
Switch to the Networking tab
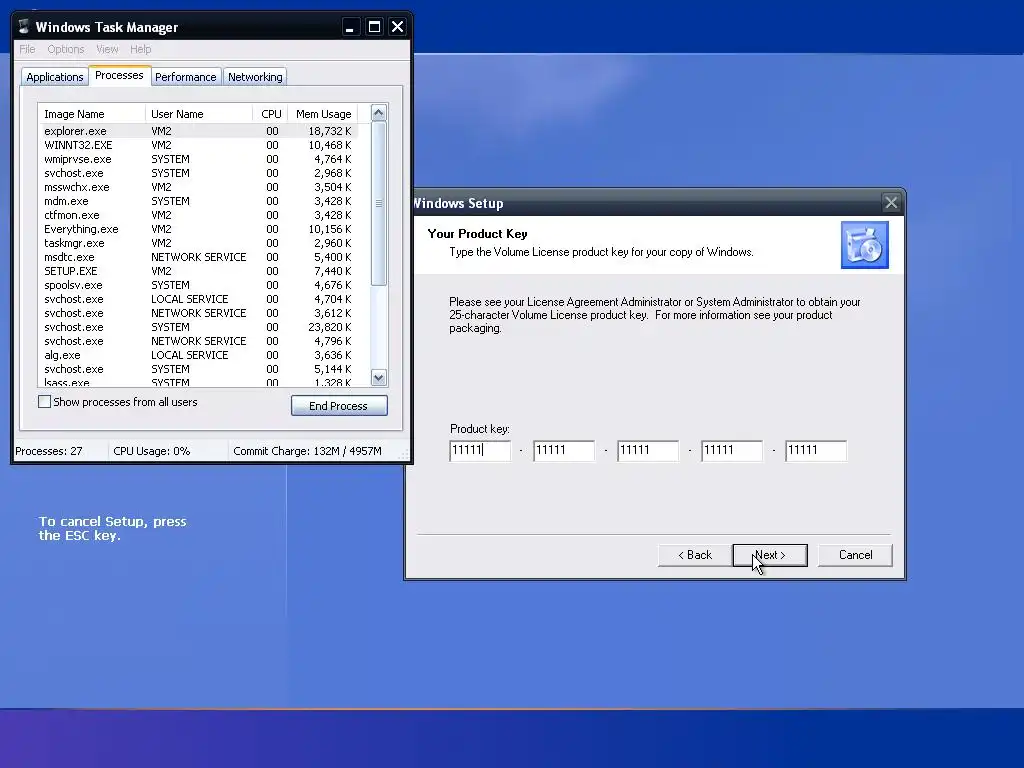255,77
